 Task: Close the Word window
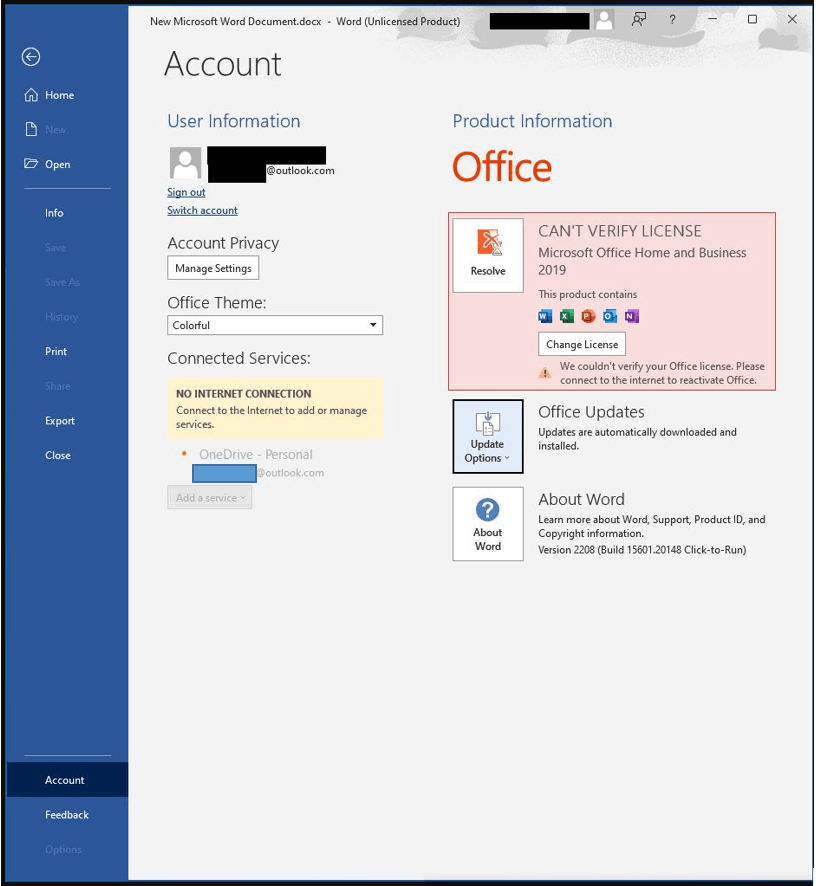point(792,19)
